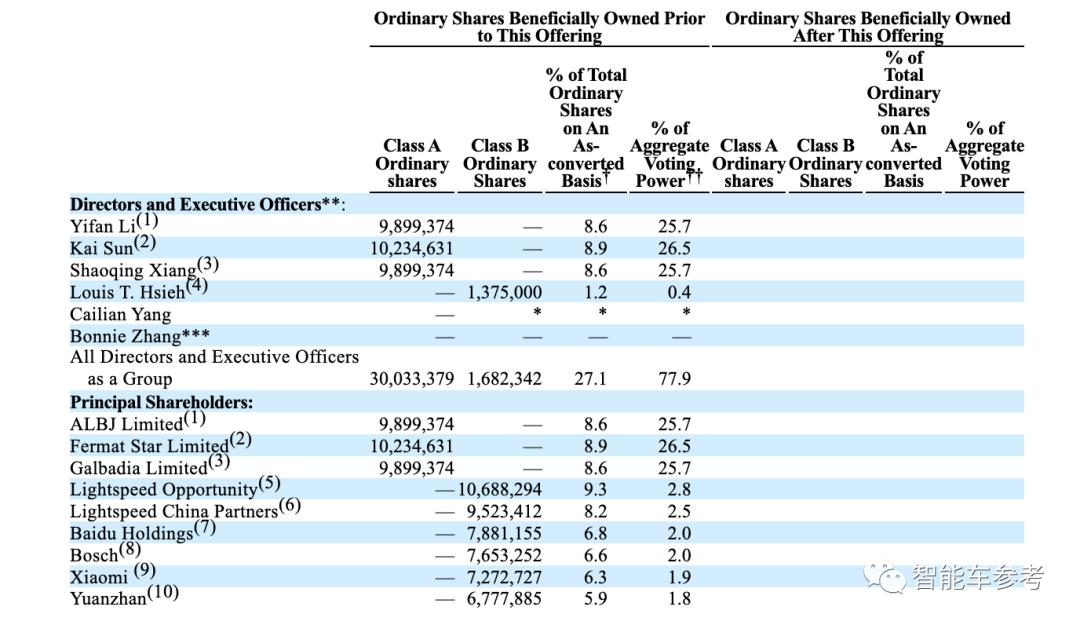Click Bosch's 7,653,252 share count
This screenshot has width=1080, height=625.
coord(504,555)
